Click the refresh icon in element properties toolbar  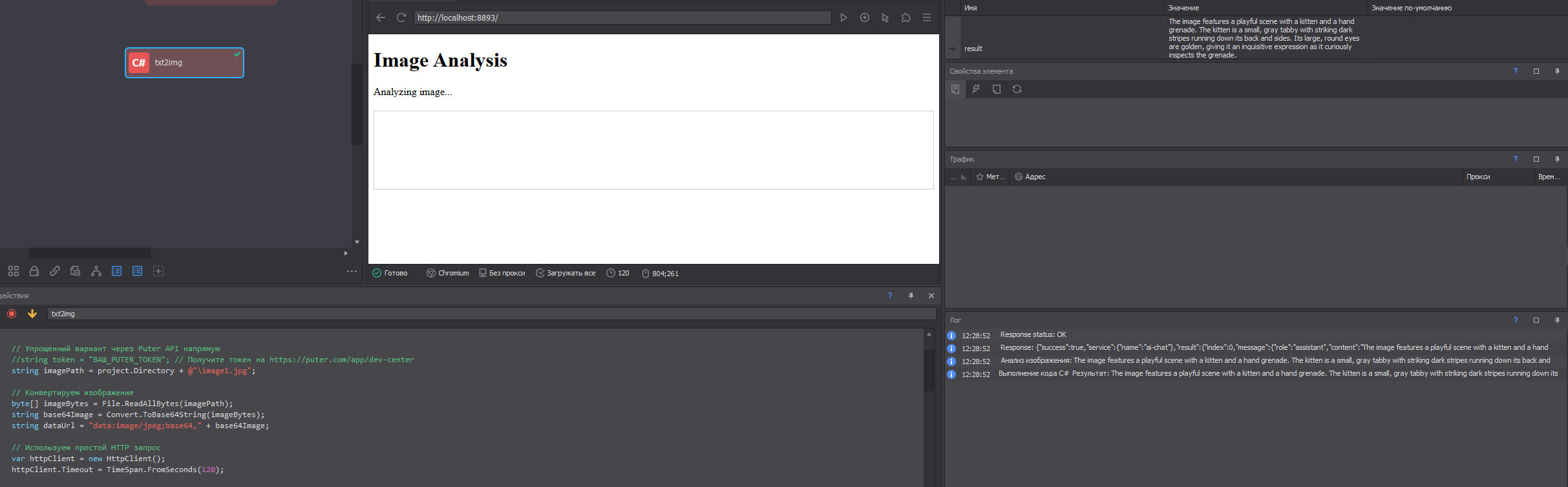[x=1017, y=89]
